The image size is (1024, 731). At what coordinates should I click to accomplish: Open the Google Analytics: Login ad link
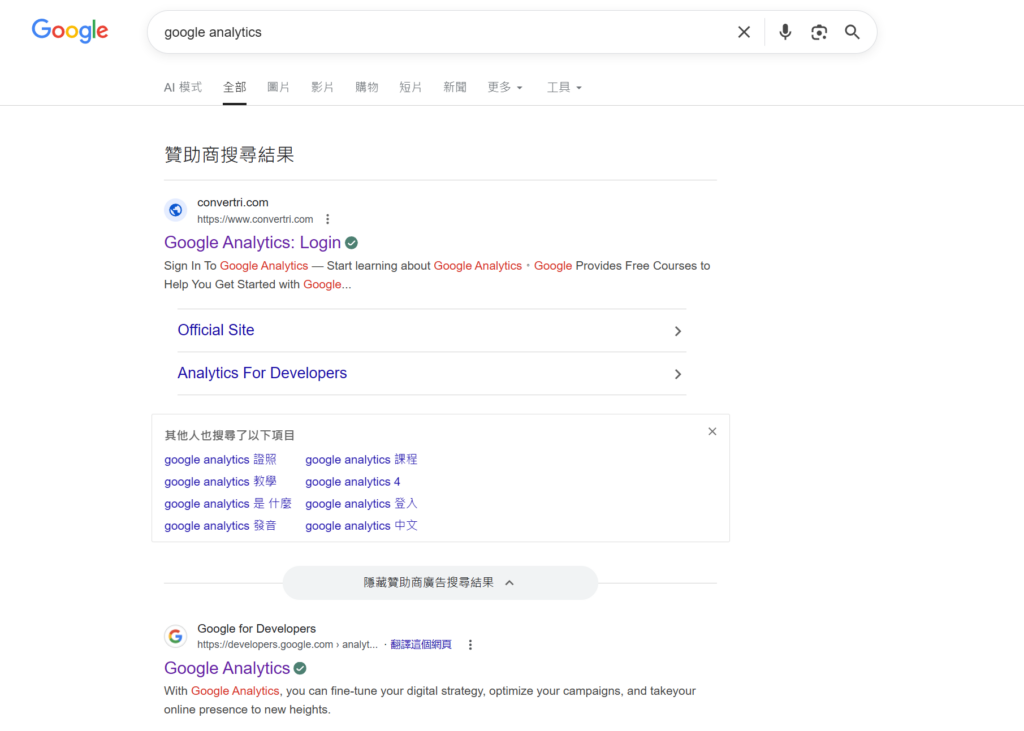point(252,243)
